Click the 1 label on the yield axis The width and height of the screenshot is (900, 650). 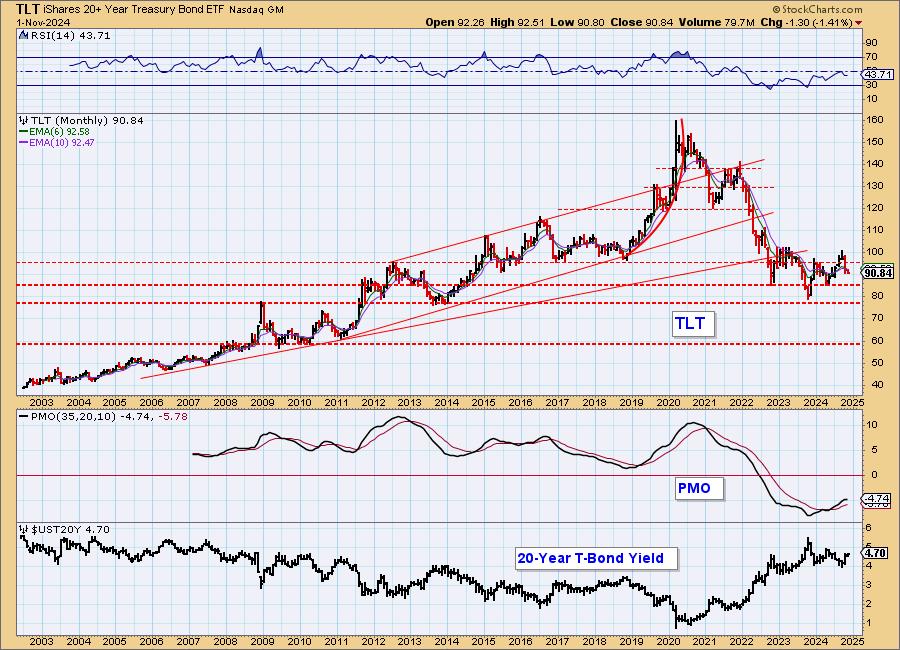(x=869, y=622)
